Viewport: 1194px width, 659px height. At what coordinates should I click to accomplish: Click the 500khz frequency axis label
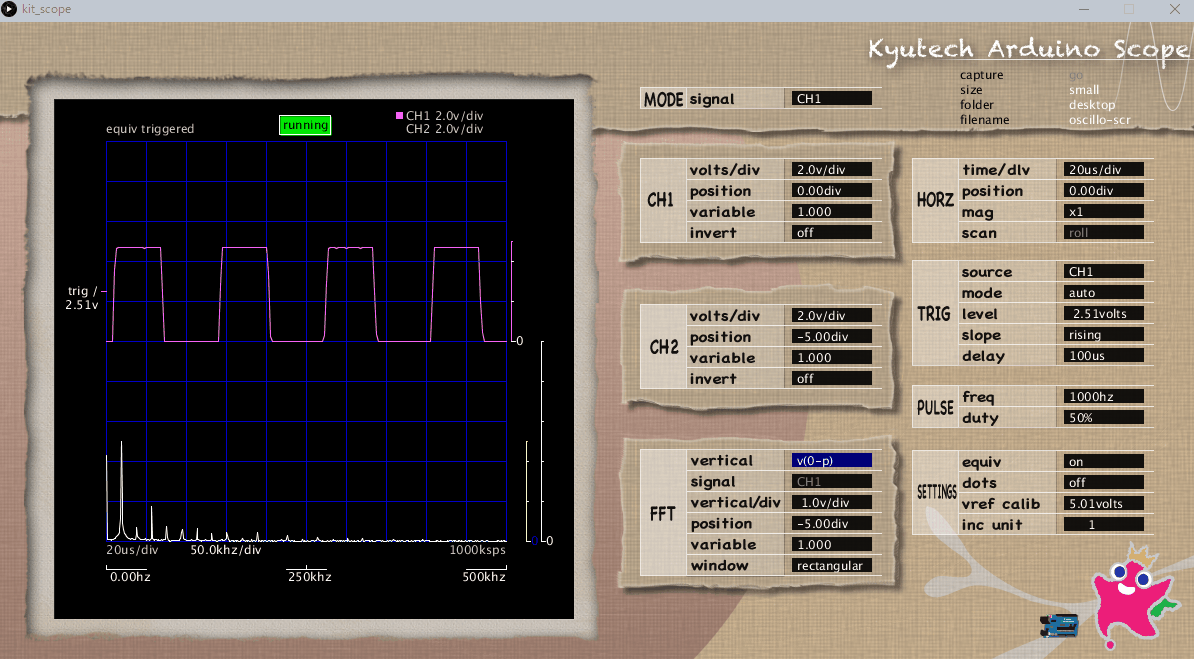(484, 577)
